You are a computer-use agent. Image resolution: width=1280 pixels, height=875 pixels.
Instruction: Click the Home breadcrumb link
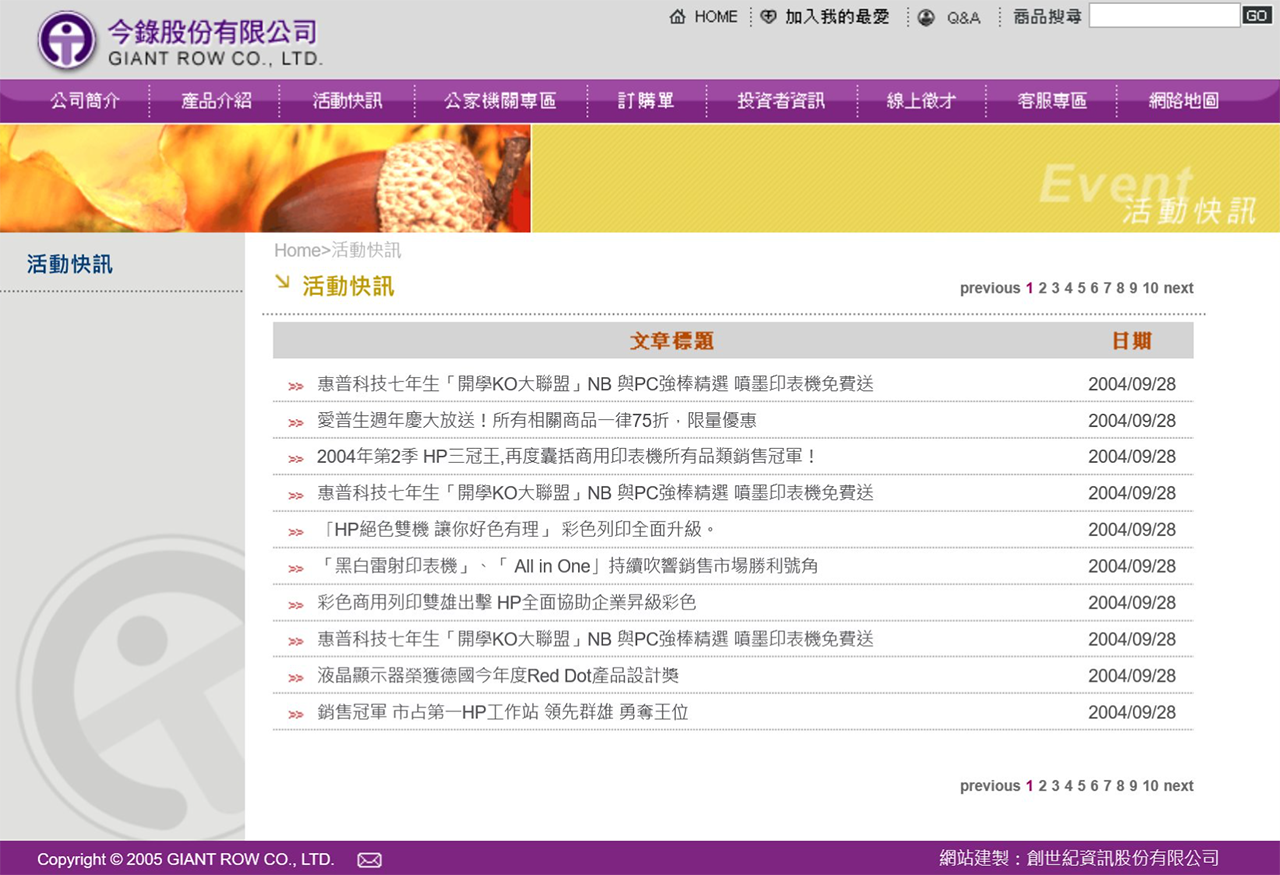click(x=297, y=250)
